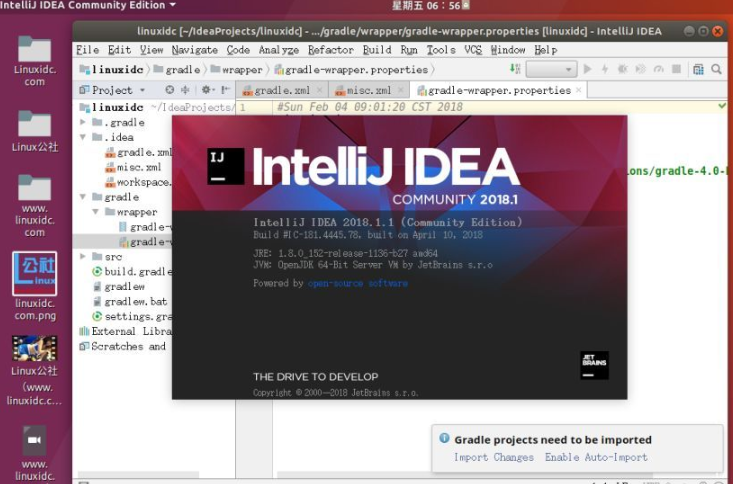
Task: Open the Linuxidc.com desktop folder
Action: pyautogui.click(x=35, y=61)
